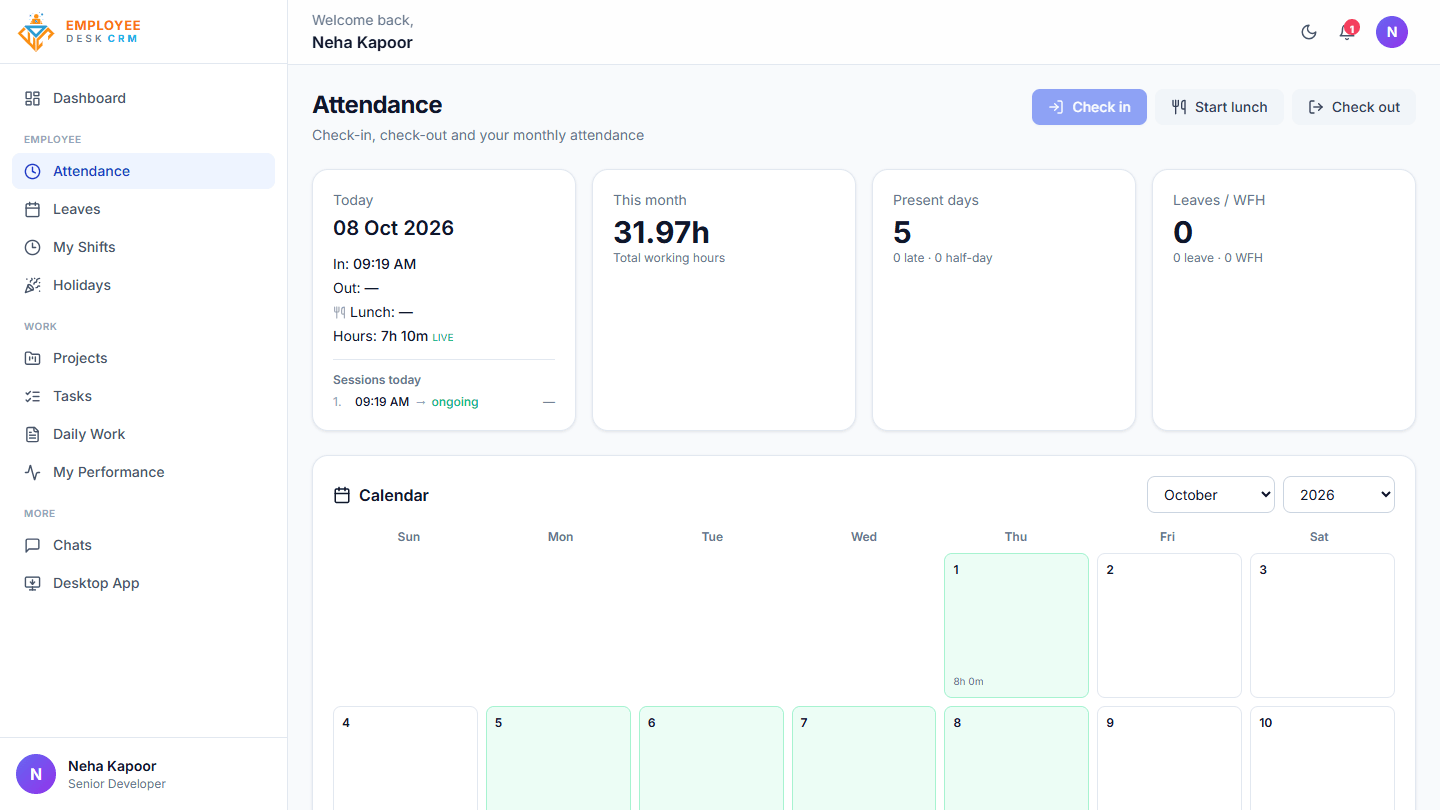Click the "Hours: 7h 10m" live text

(x=393, y=336)
